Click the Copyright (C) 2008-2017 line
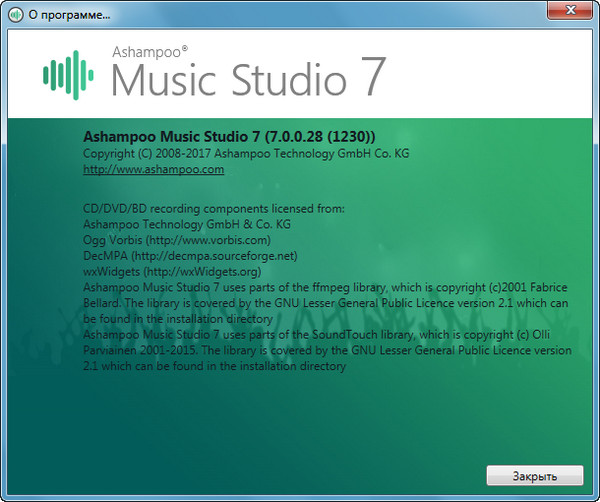This screenshot has height=502, width=600. pyautogui.click(x=246, y=153)
